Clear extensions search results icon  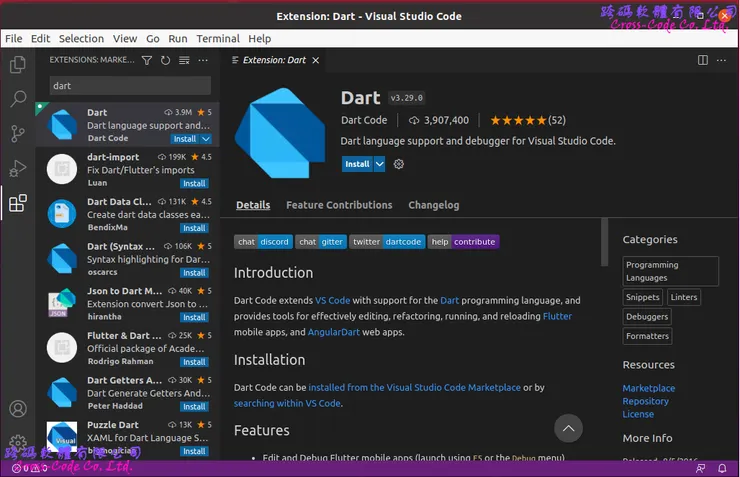click(185, 60)
